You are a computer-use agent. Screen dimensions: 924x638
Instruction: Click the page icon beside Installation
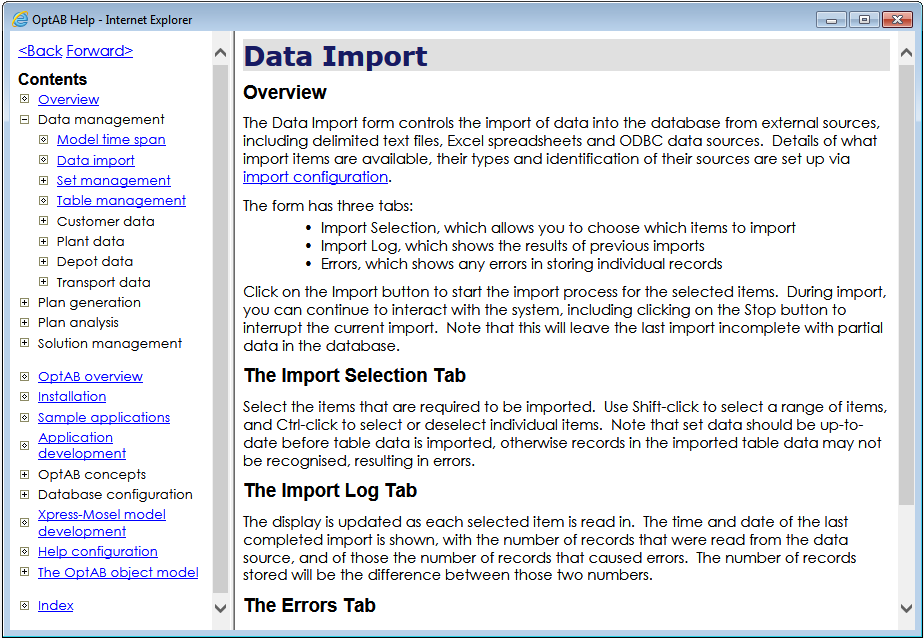tap(25, 396)
